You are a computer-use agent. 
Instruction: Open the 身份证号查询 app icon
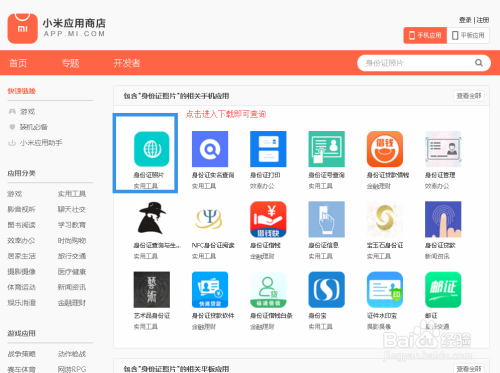(327, 149)
